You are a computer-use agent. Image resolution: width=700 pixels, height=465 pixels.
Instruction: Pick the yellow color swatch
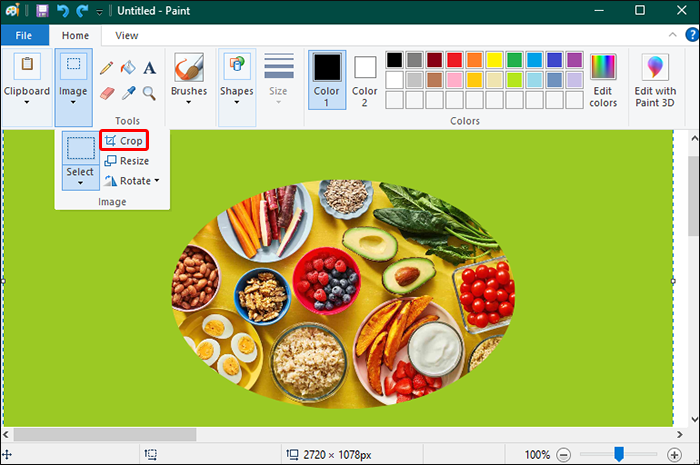pyautogui.click(x=494, y=60)
